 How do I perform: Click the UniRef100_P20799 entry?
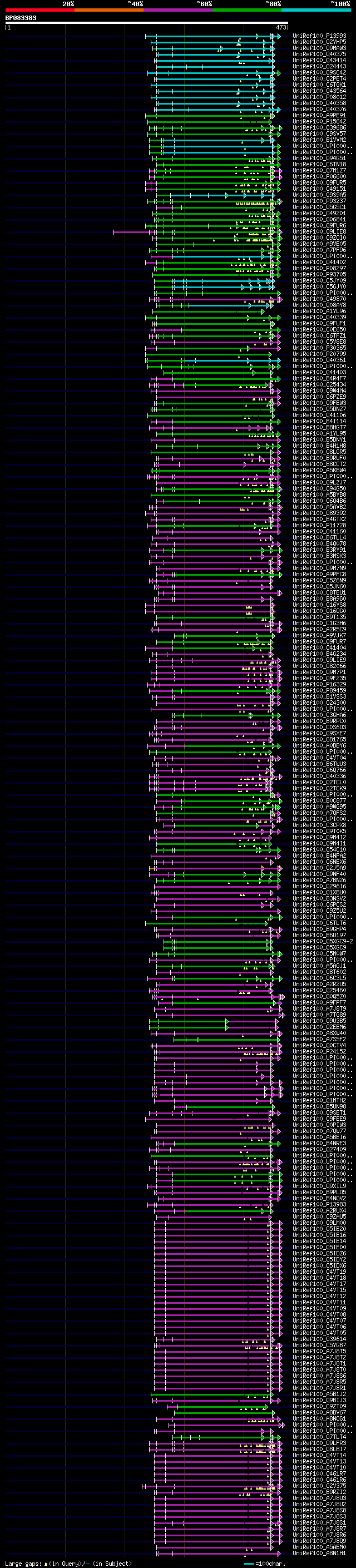tap(319, 354)
